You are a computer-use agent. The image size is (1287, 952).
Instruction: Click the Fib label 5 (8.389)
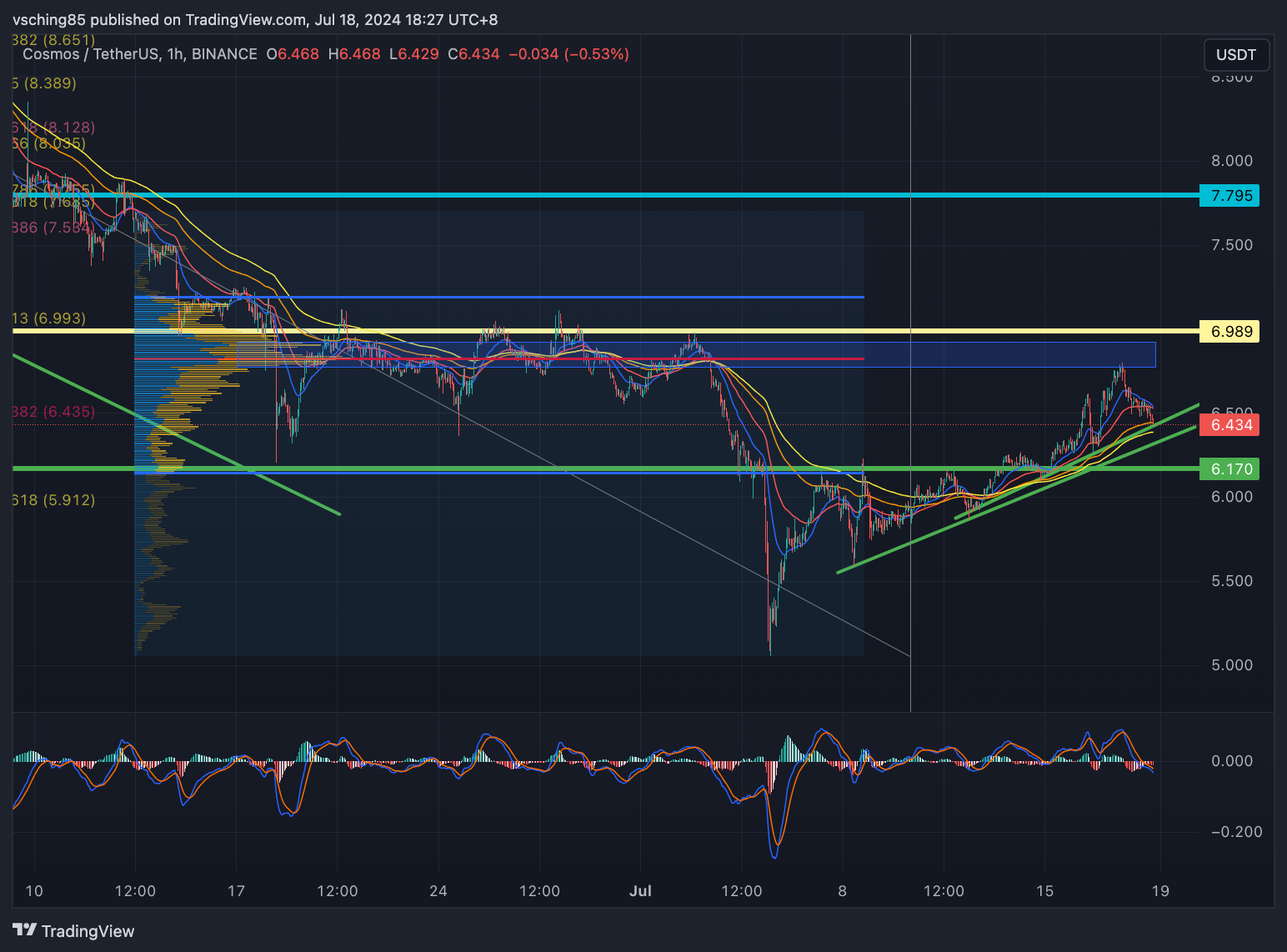(x=45, y=83)
